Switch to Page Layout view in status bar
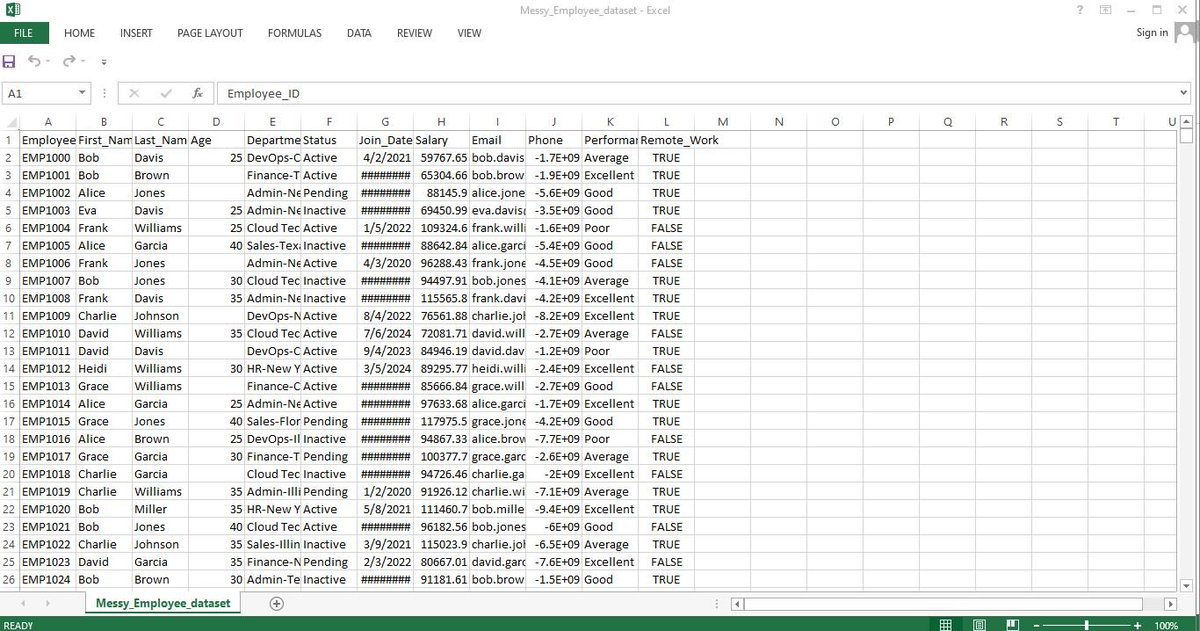 [x=980, y=624]
